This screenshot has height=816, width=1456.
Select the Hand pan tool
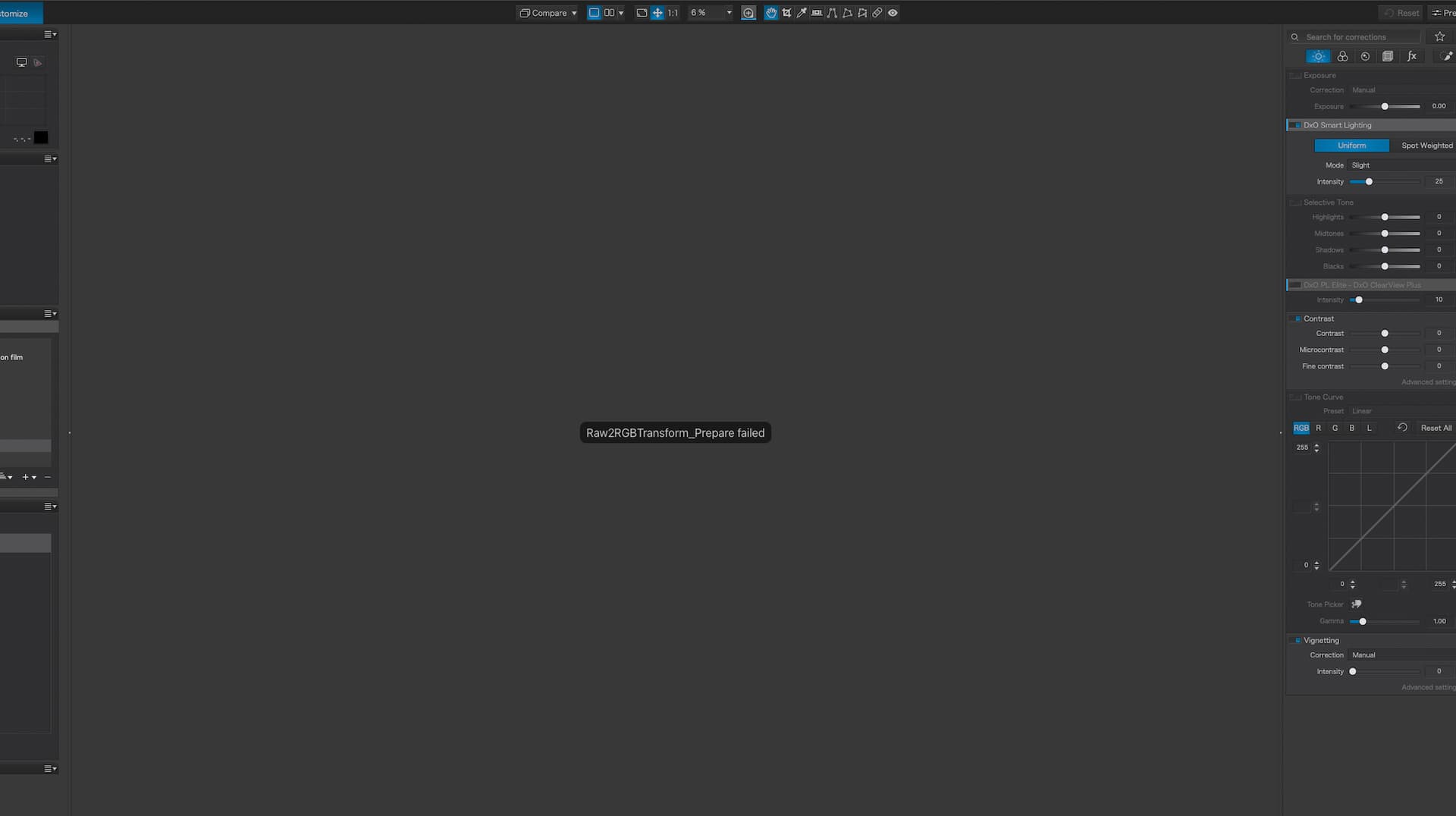[771, 13]
